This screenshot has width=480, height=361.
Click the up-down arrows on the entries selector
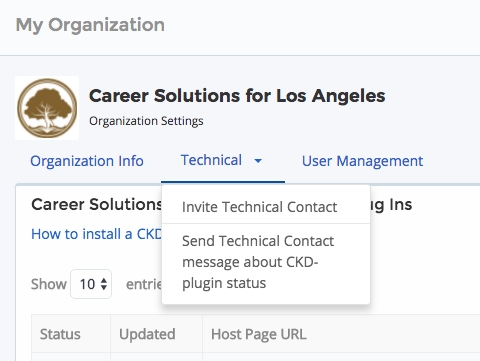pos(104,284)
